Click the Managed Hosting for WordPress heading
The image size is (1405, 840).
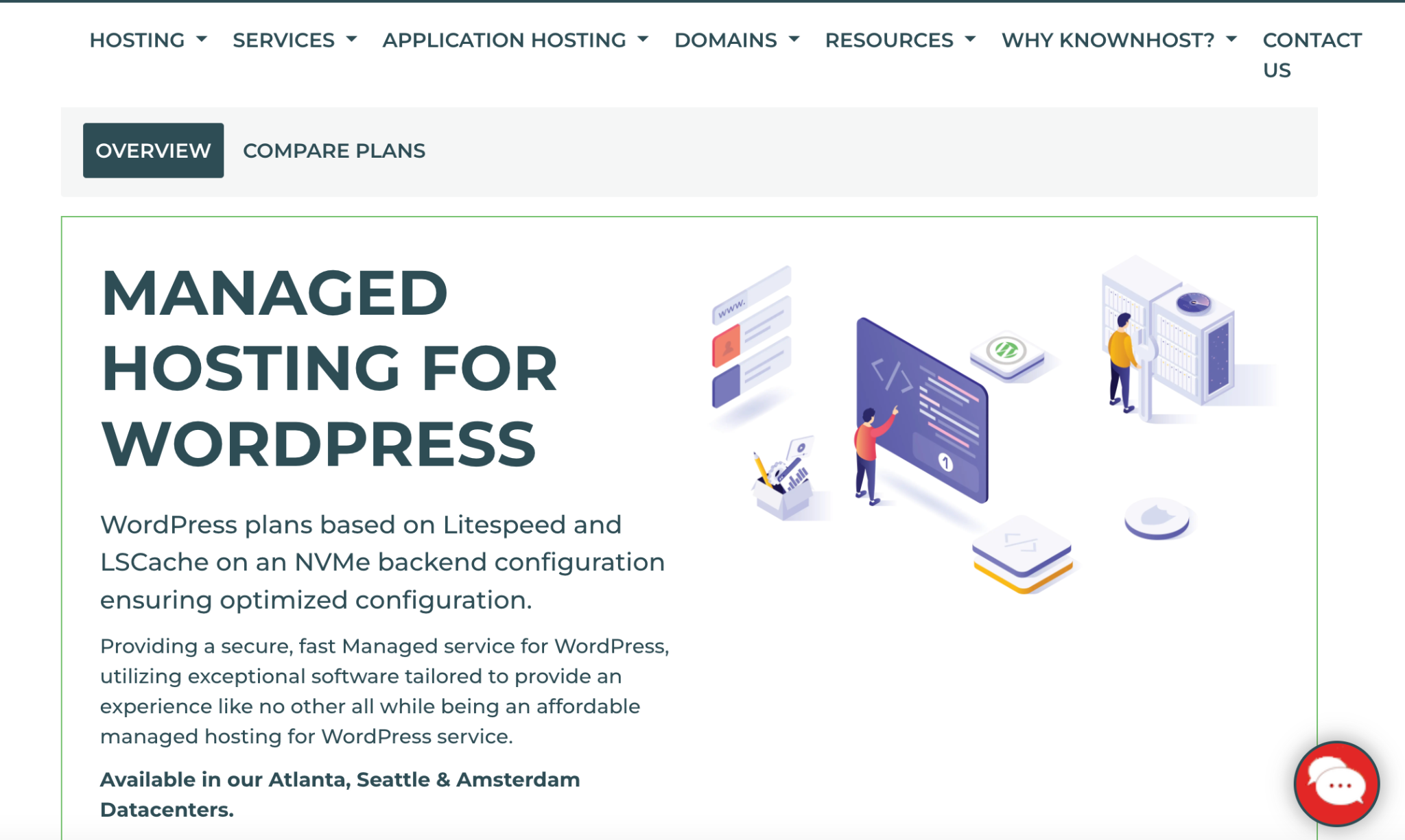pos(329,368)
